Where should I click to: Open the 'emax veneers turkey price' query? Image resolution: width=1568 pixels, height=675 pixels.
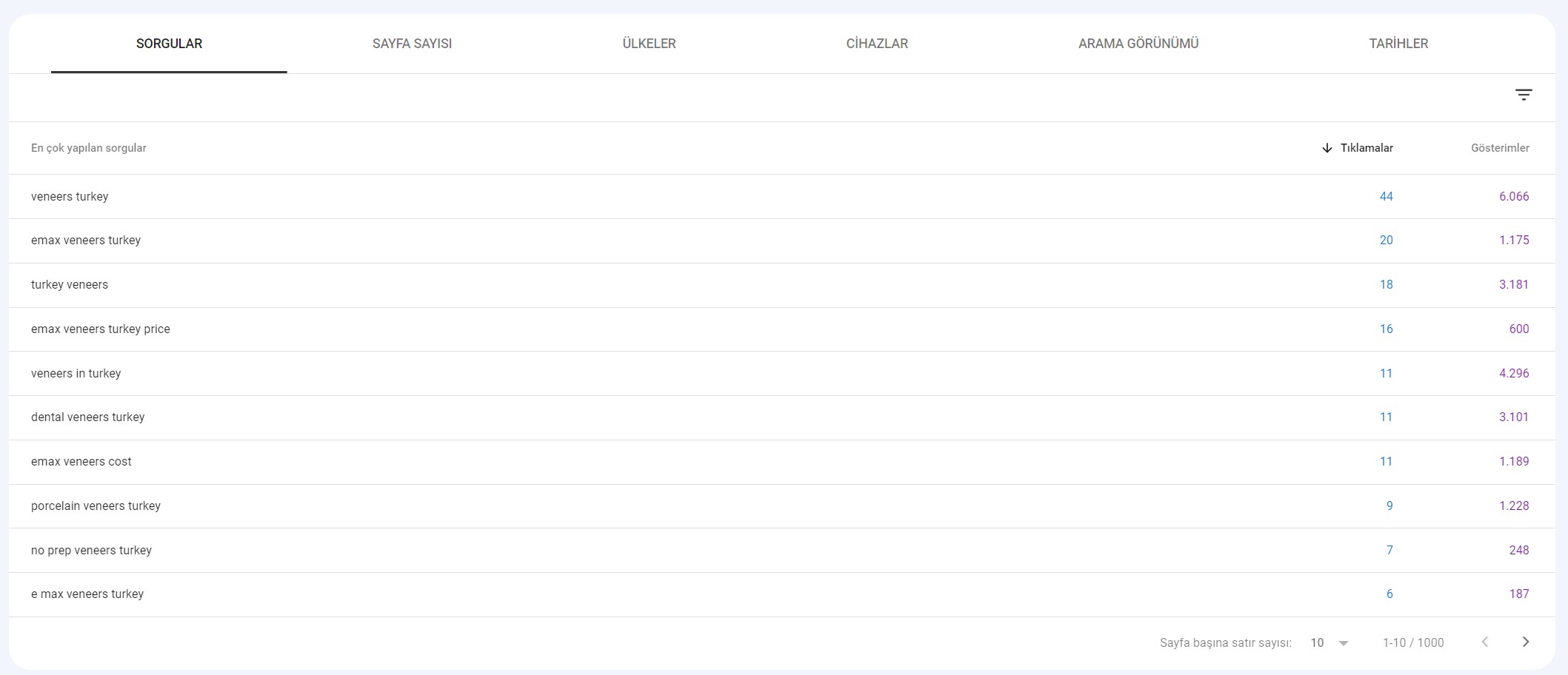[101, 329]
